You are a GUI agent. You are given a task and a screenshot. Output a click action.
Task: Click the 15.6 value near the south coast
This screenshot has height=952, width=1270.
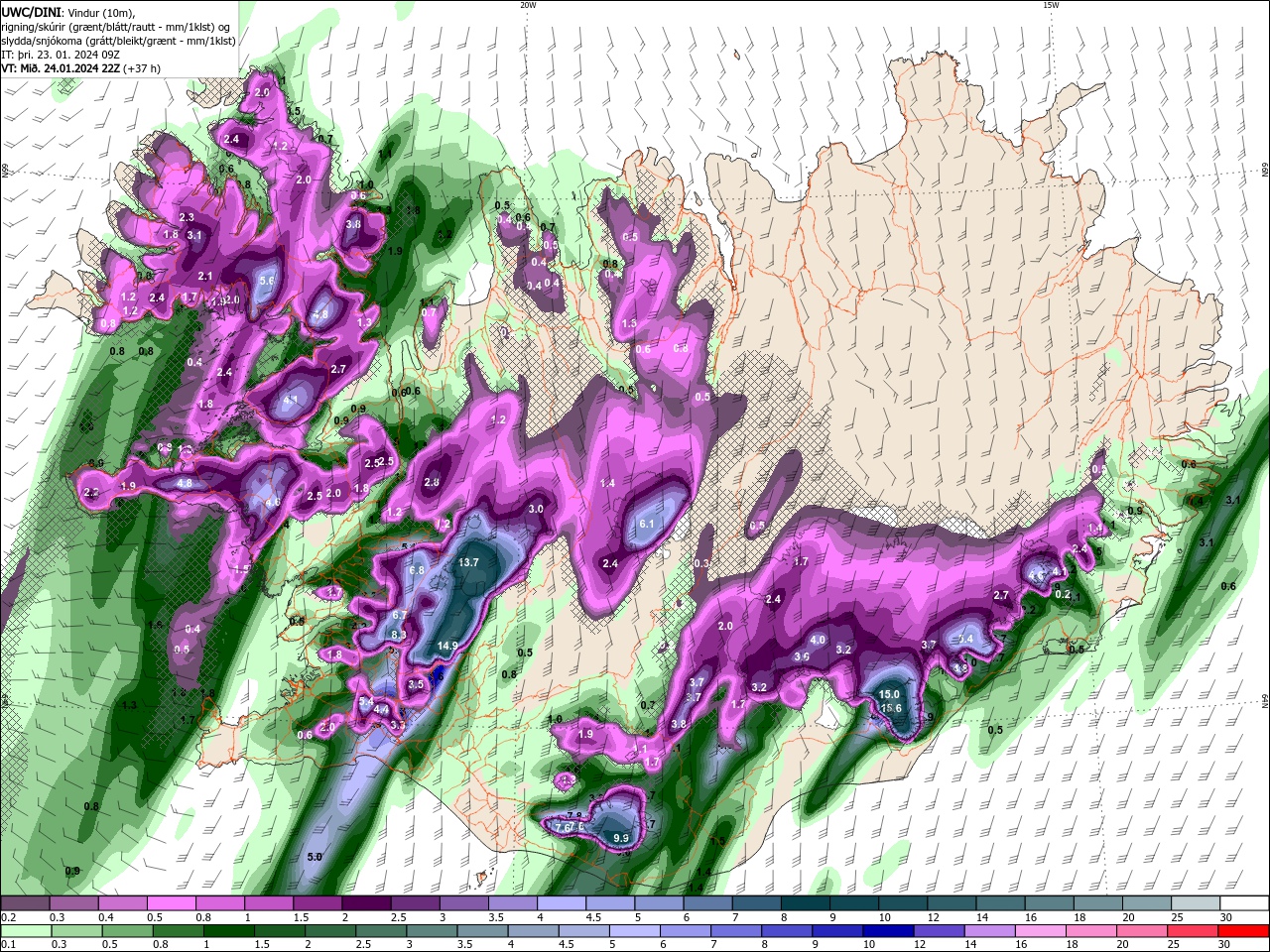[891, 708]
